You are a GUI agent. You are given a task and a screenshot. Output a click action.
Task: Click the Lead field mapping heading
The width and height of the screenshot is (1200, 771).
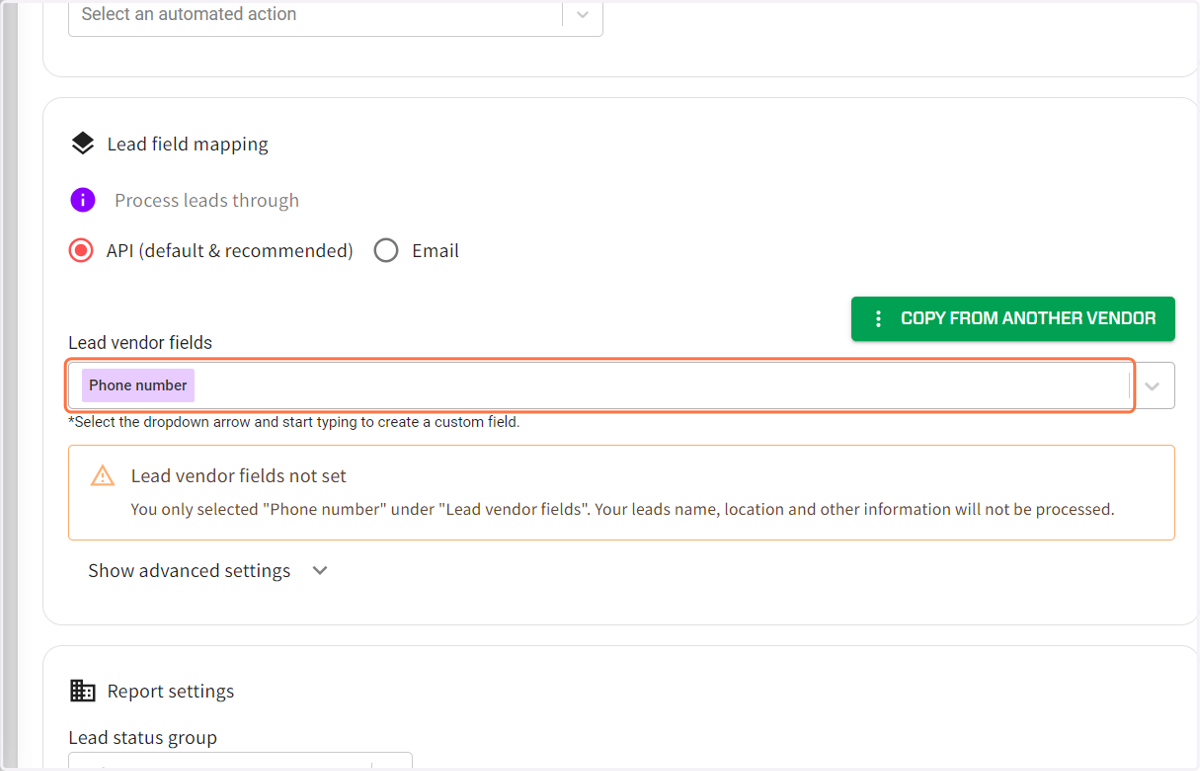[x=188, y=144]
